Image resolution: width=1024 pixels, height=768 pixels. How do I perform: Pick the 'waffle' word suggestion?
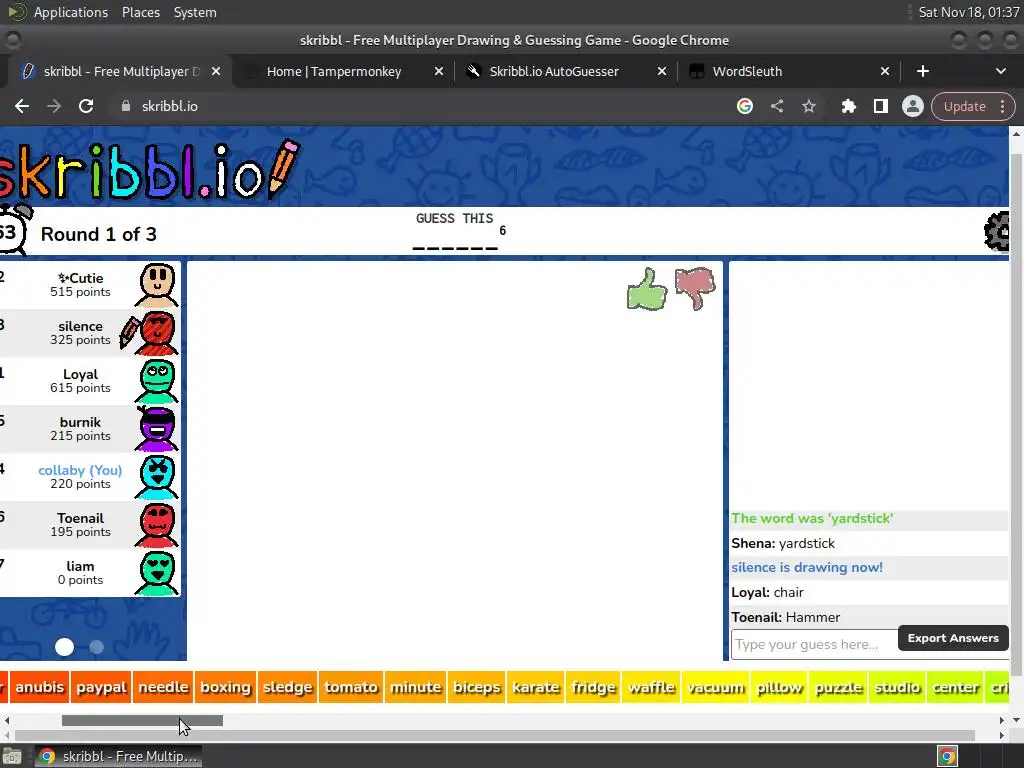651,687
